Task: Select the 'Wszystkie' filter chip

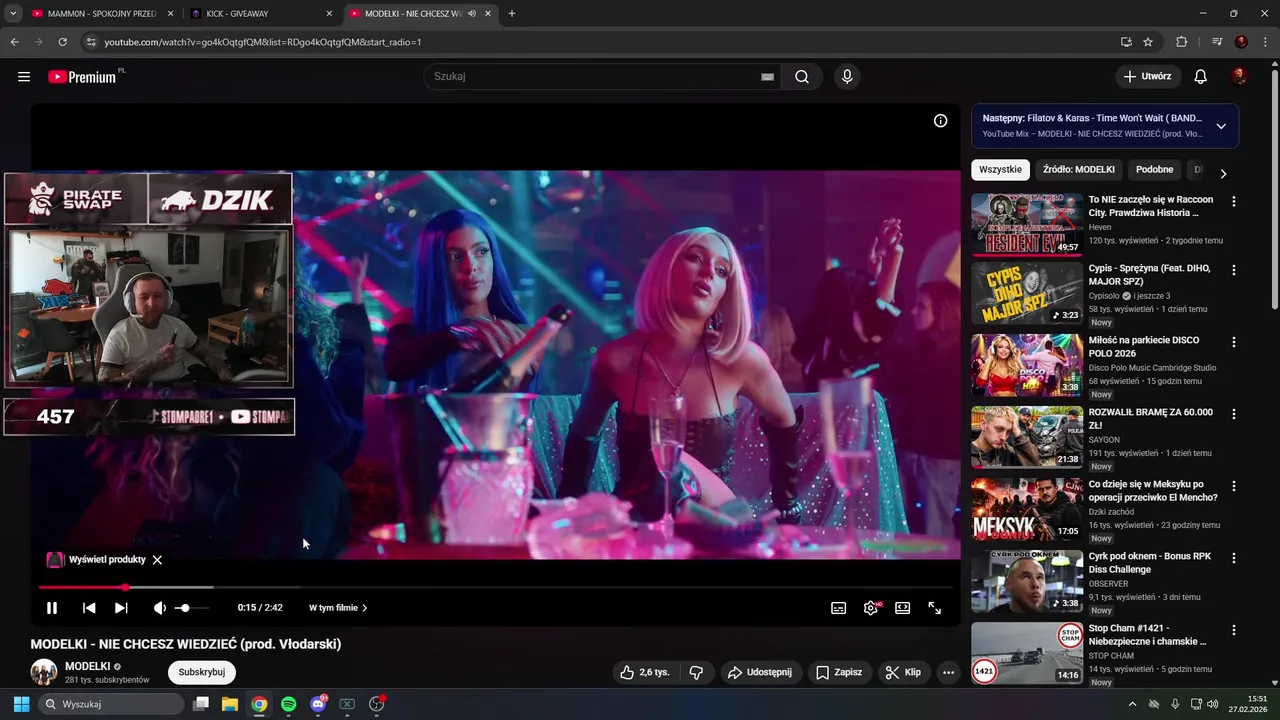Action: (1000, 170)
